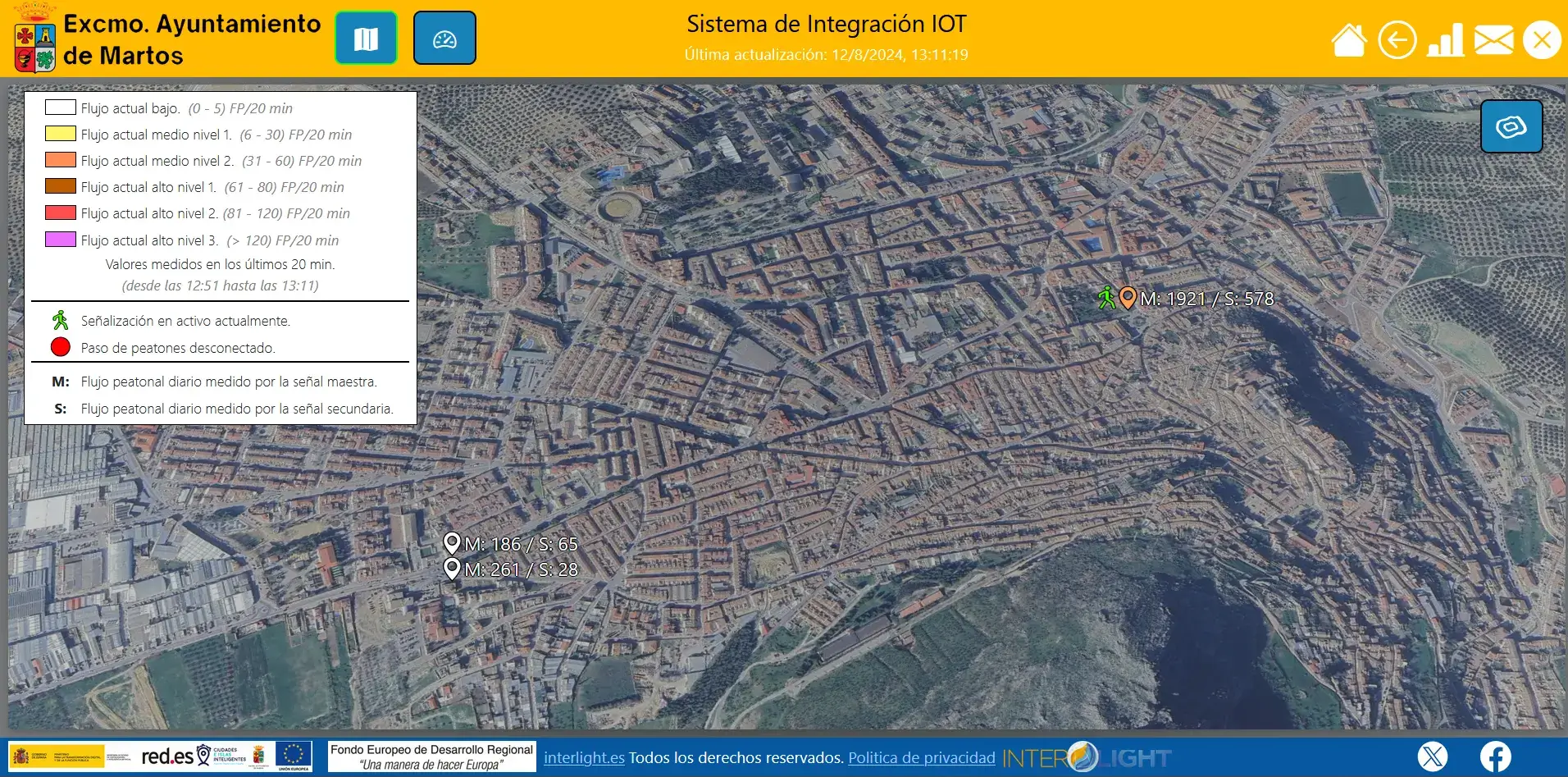The height and width of the screenshot is (777, 1568).
Task: Open the interlight.es link
Action: point(583,757)
